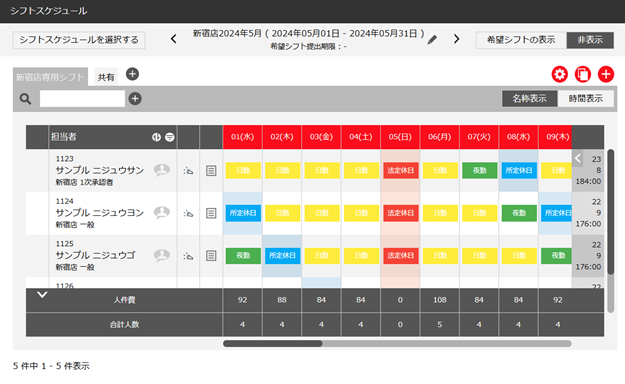Click the vertical scrollbar thumb

[x=610, y=212]
